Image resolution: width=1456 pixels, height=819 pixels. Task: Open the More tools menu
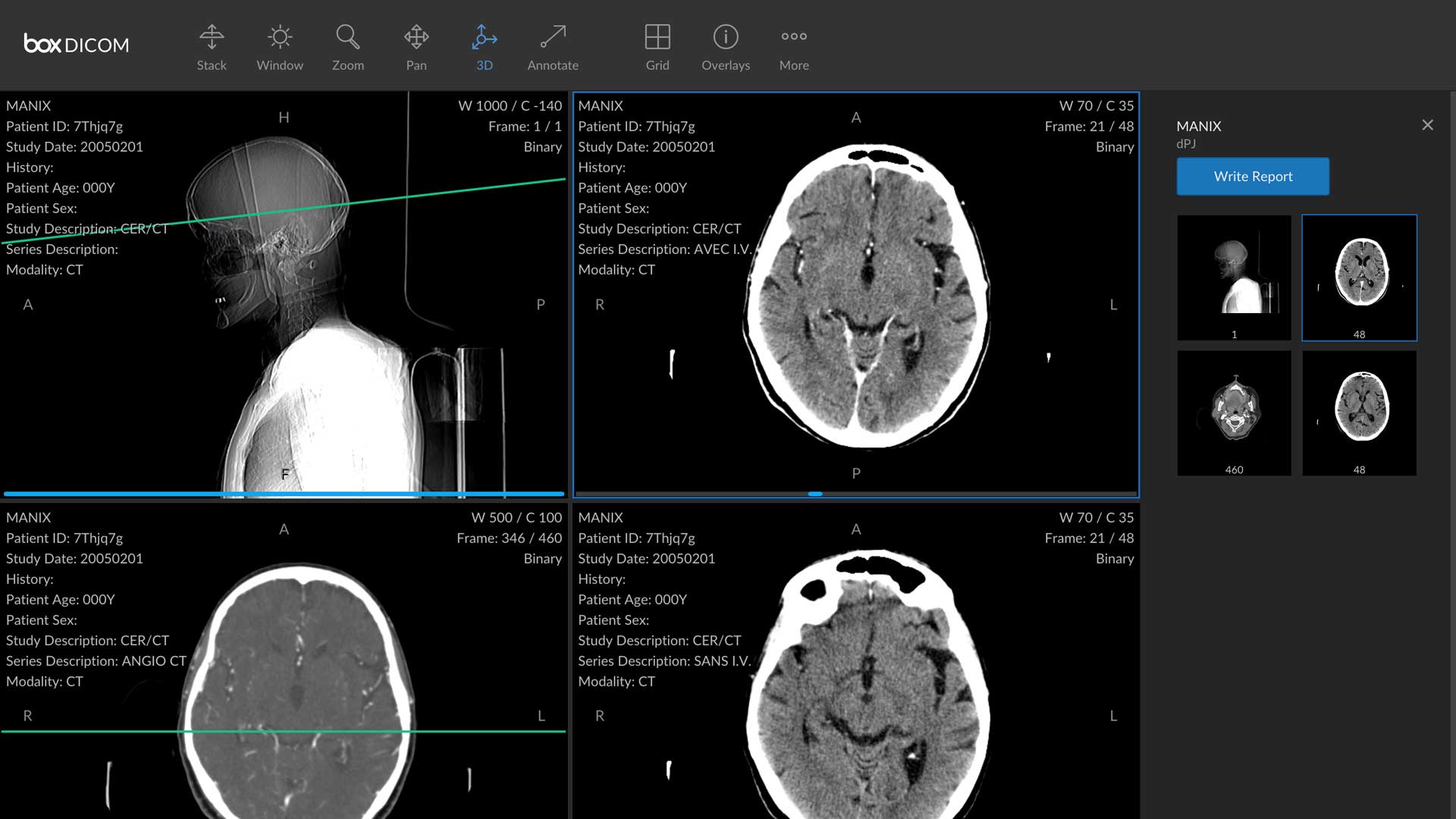(794, 48)
